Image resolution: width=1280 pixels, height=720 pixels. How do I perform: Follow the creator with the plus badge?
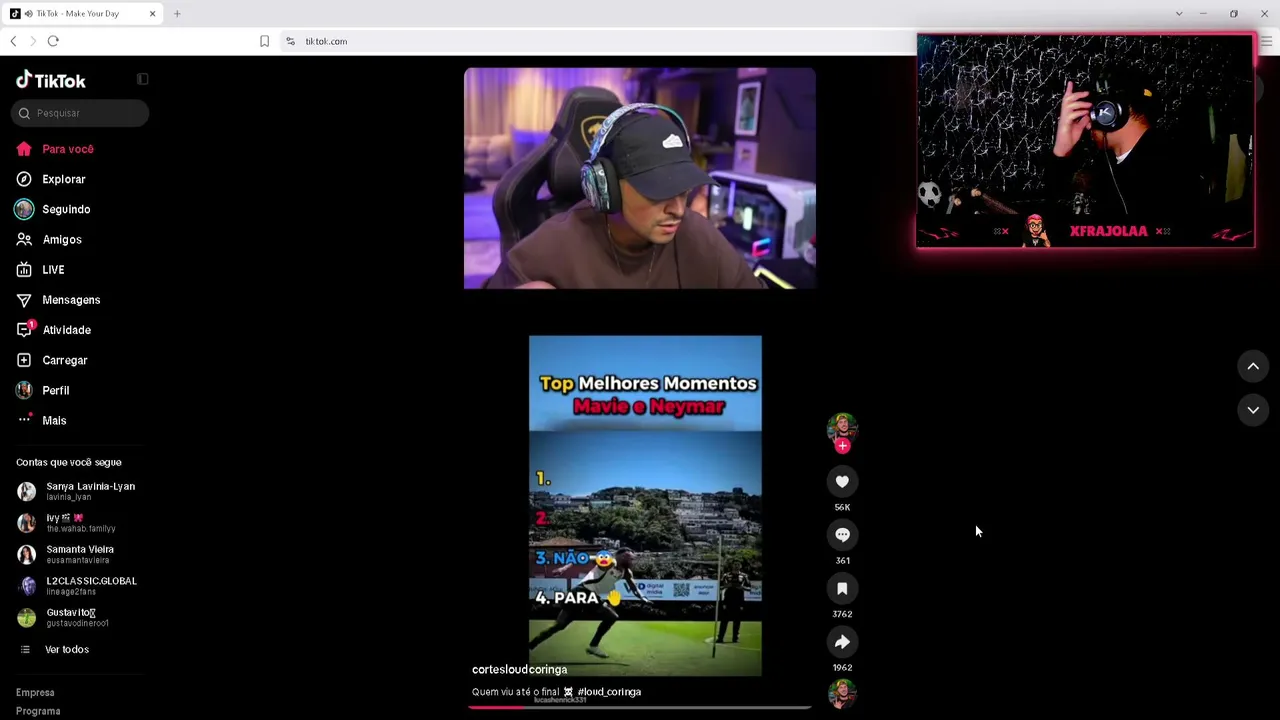[x=842, y=446]
